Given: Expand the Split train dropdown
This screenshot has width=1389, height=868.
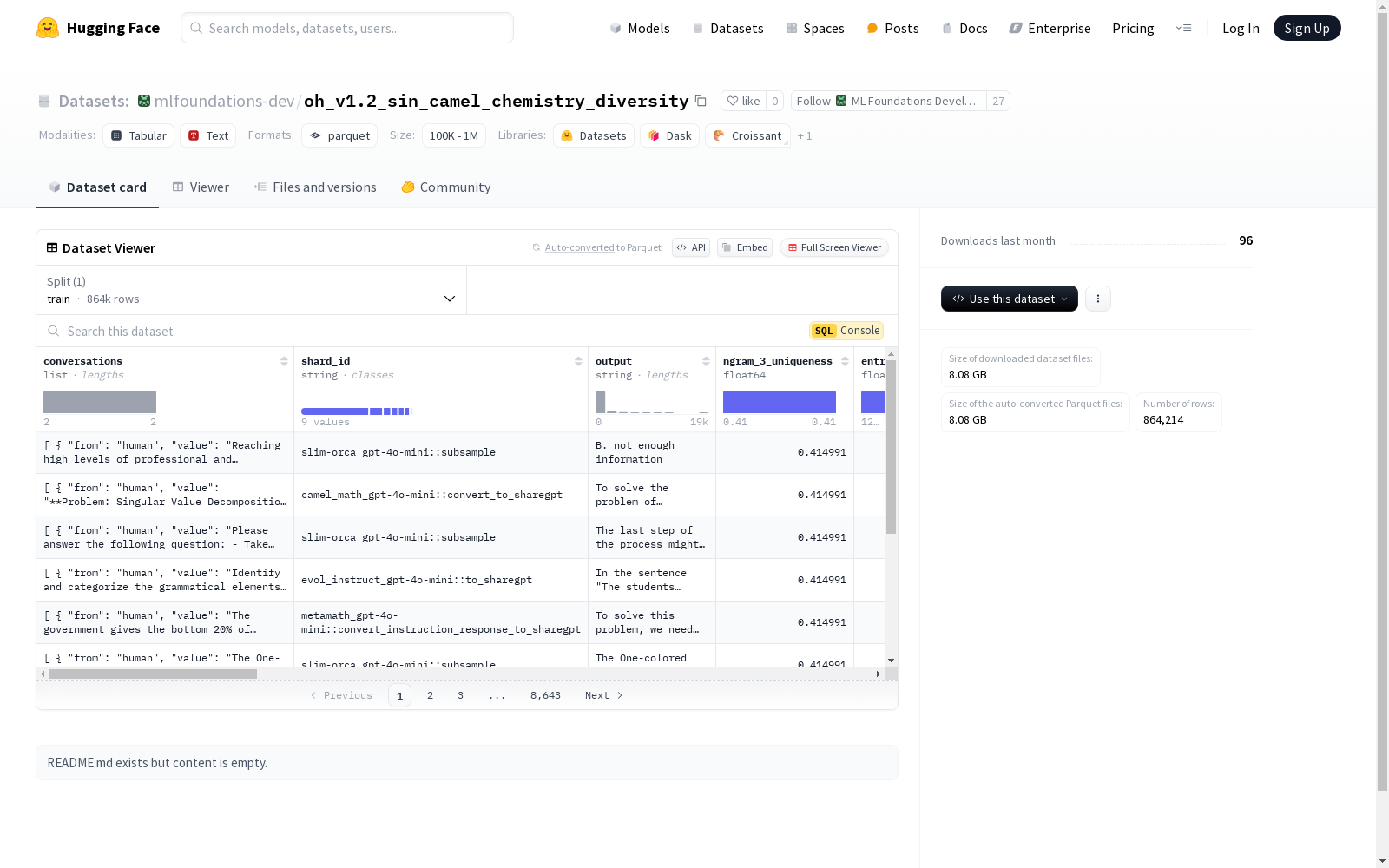Looking at the screenshot, I should tap(252, 290).
